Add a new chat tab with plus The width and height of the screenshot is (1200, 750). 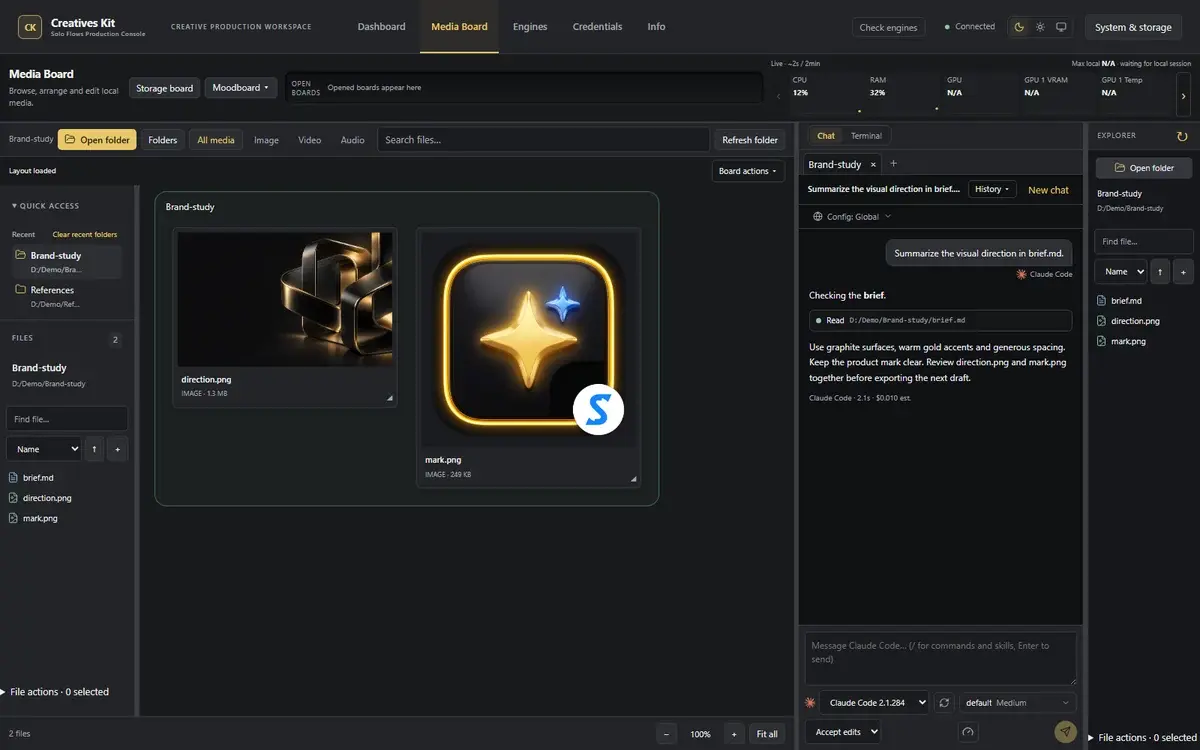click(x=894, y=163)
